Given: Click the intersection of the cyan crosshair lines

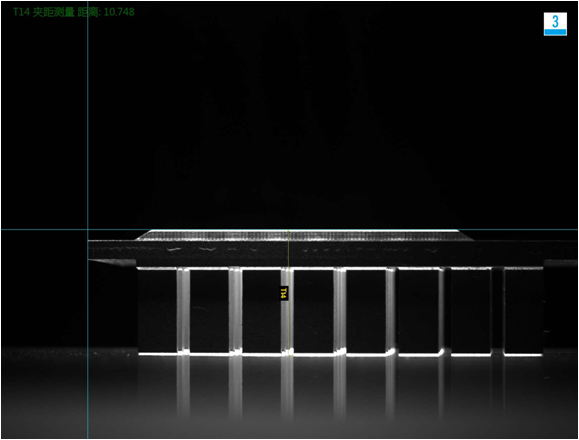Looking at the screenshot, I should pyautogui.click(x=88, y=230).
